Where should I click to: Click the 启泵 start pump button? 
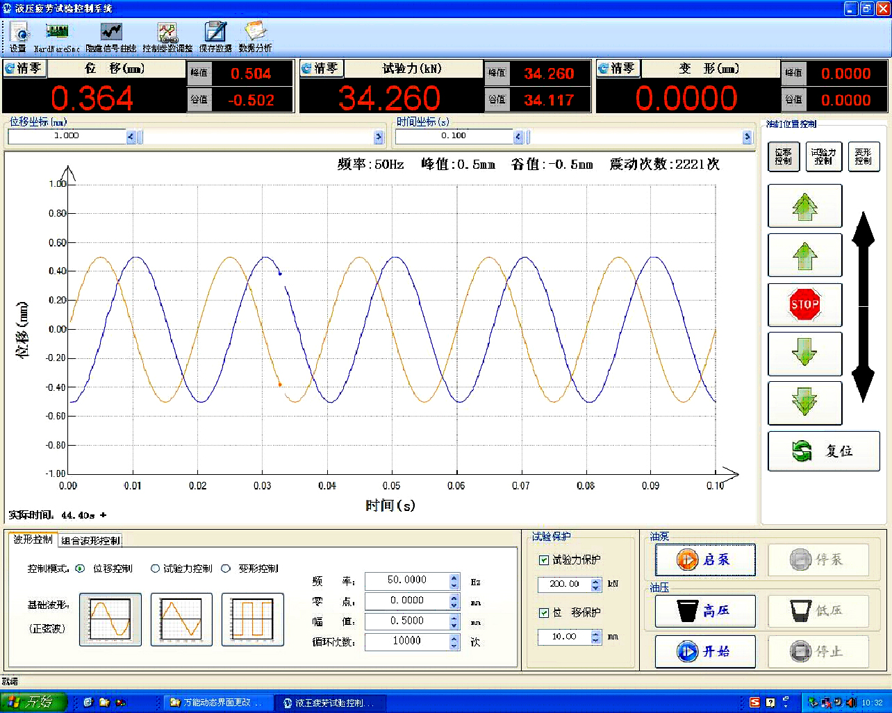pyautogui.click(x=704, y=560)
